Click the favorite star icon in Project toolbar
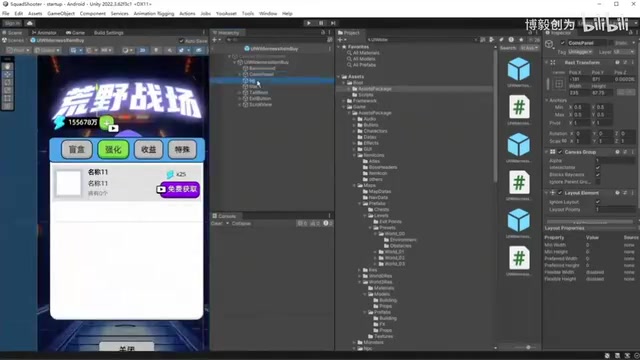 pyautogui.click(x=521, y=40)
